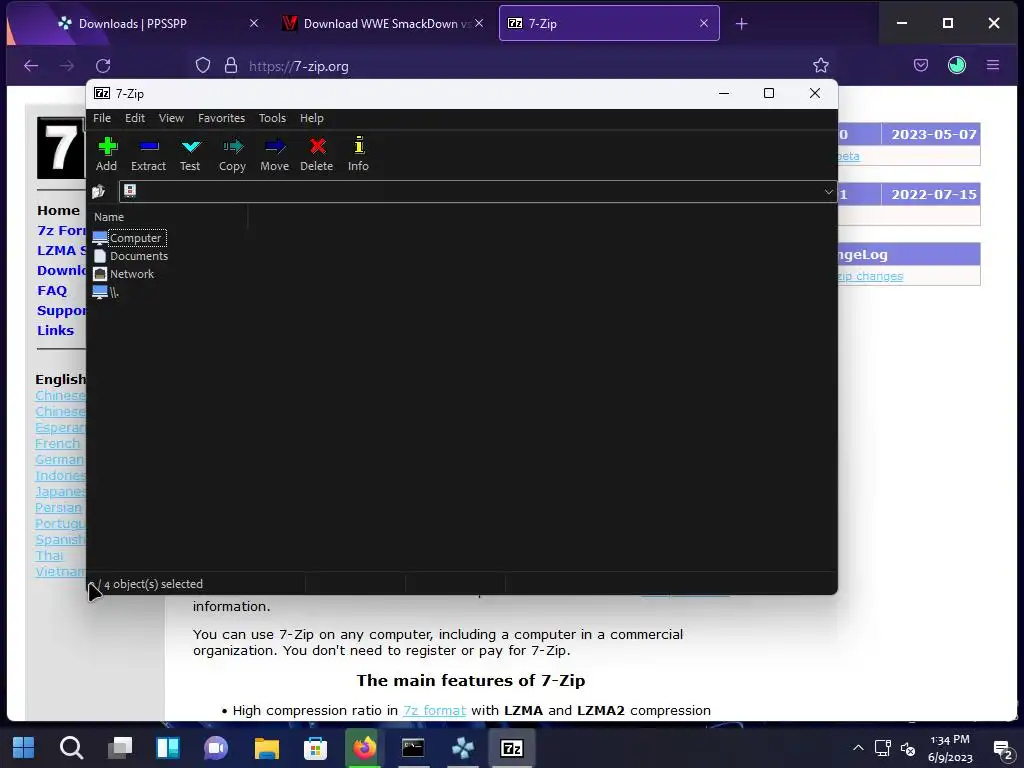The height and width of the screenshot is (768, 1024).
Task: Click the tracking protection shield icon
Action: coord(203,65)
